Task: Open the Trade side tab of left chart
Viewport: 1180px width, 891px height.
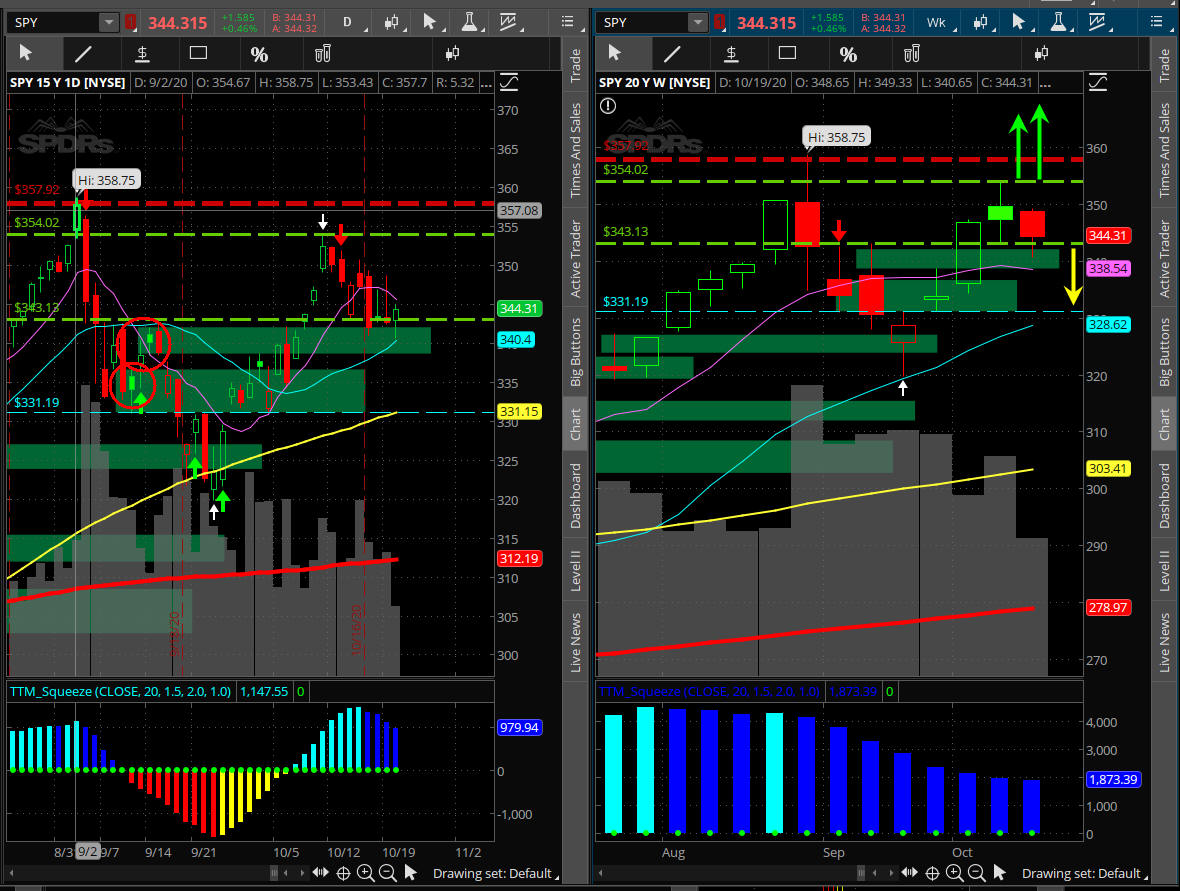Action: [576, 65]
